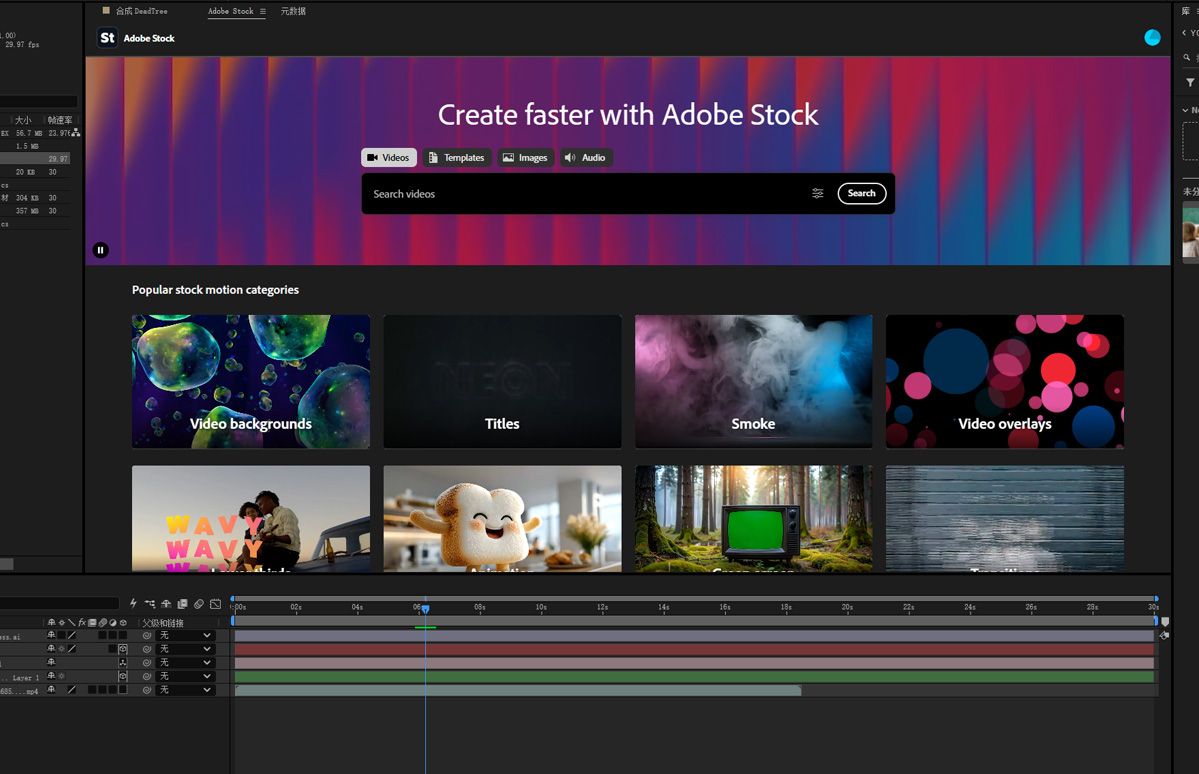Open the Video backgrounds category
This screenshot has width=1199, height=774.
251,381
